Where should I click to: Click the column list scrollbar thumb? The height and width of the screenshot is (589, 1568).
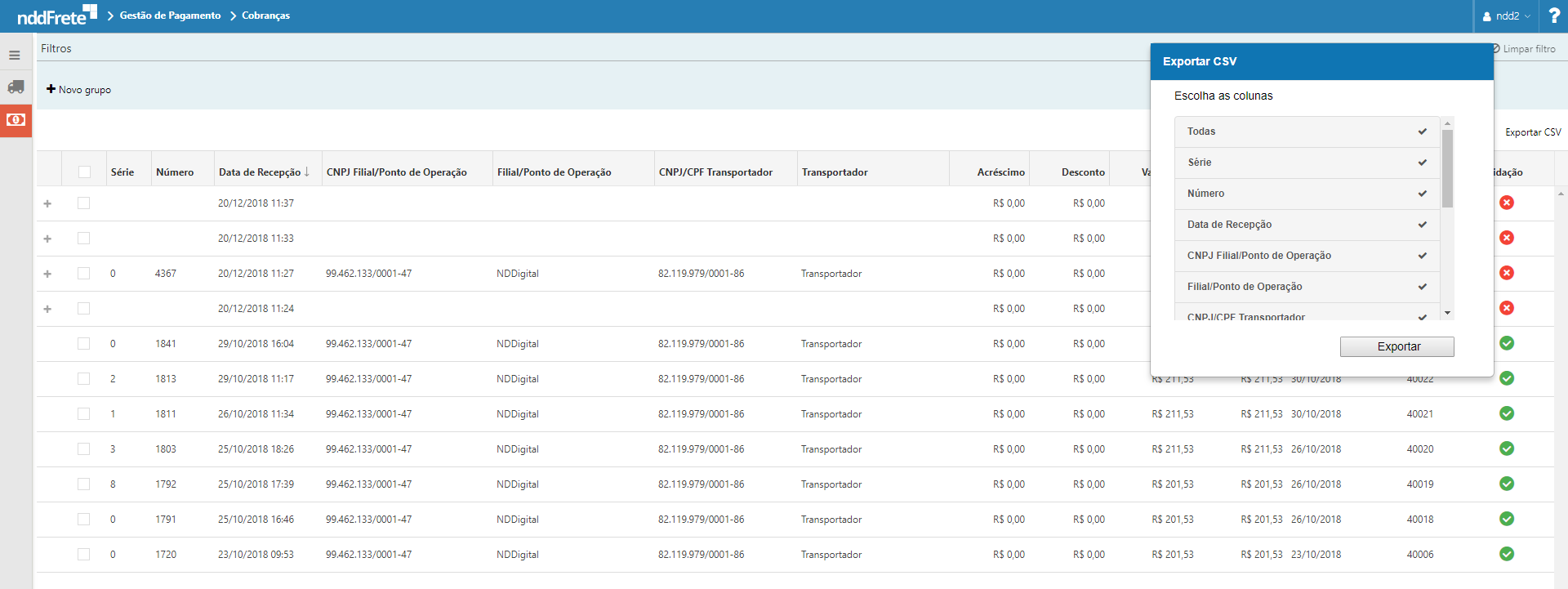1447,168
